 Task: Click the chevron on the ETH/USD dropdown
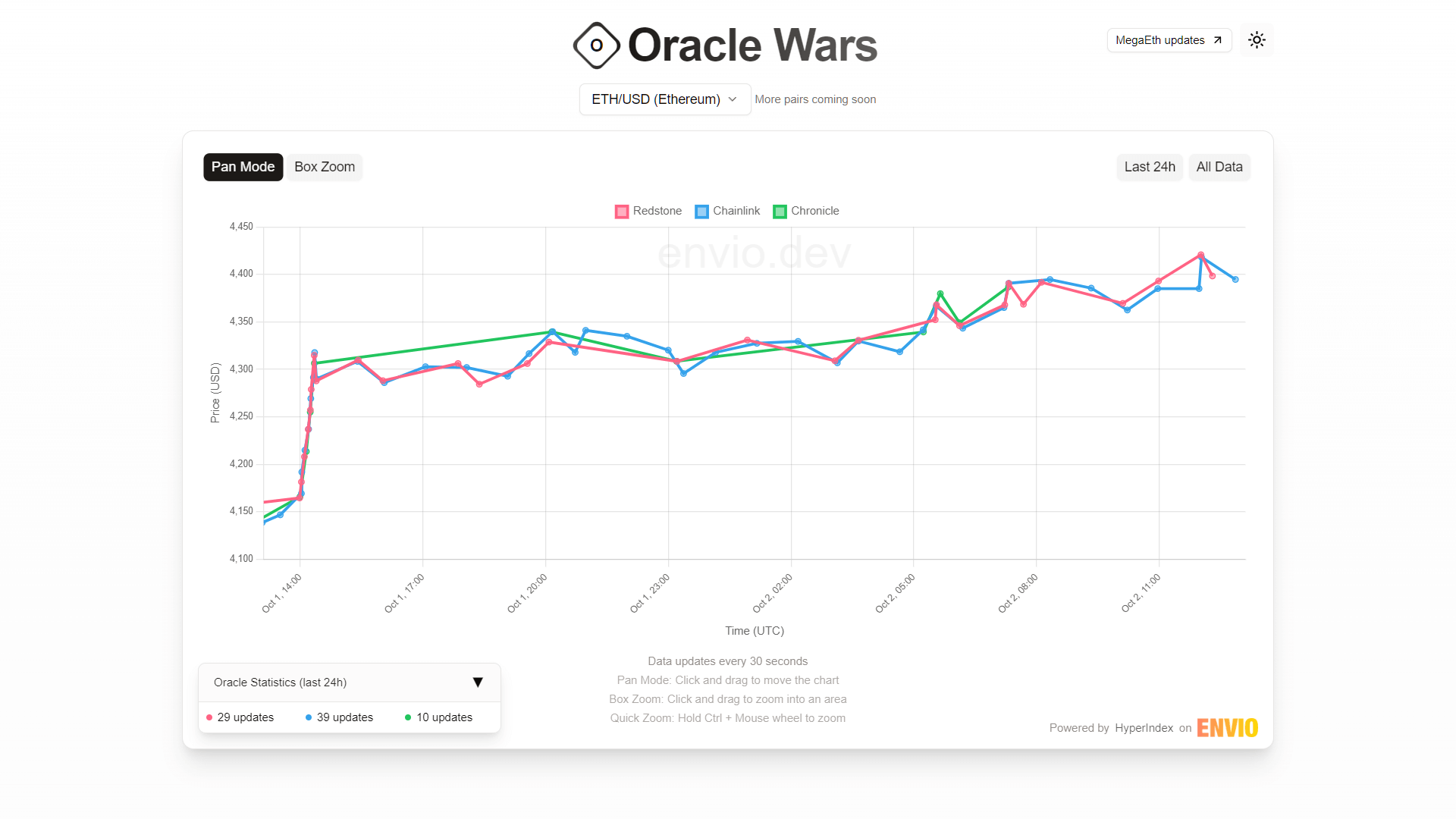click(x=732, y=99)
